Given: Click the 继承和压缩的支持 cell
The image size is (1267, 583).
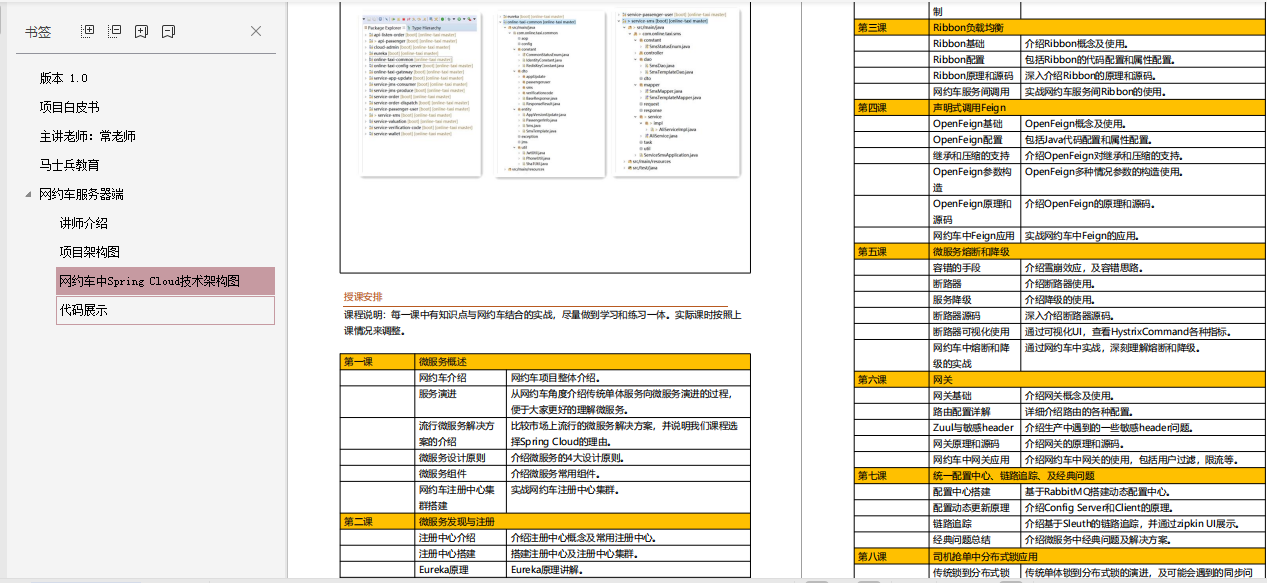Looking at the screenshot, I should pyautogui.click(x=975, y=156).
